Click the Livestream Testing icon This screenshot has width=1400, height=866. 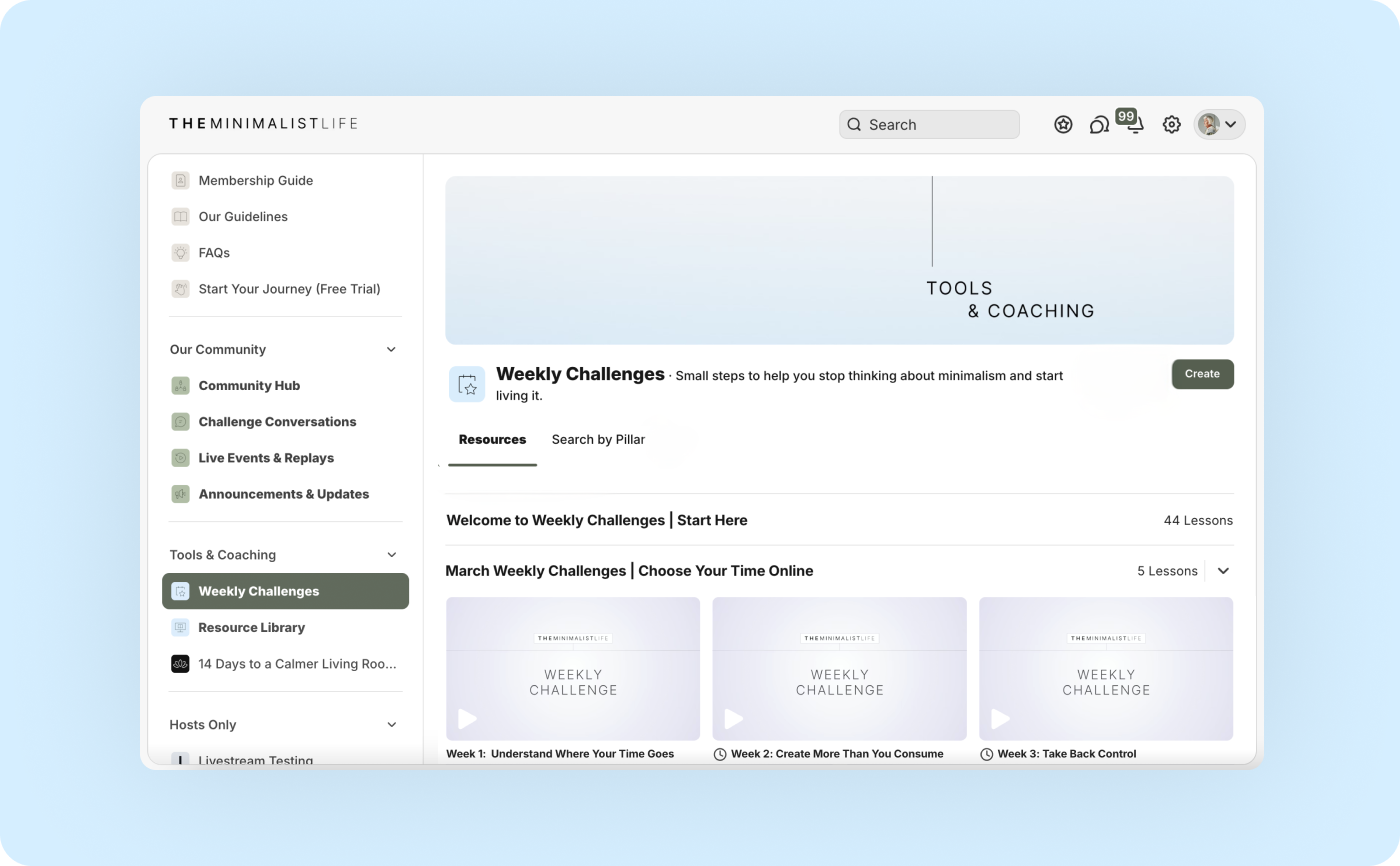coord(180,760)
